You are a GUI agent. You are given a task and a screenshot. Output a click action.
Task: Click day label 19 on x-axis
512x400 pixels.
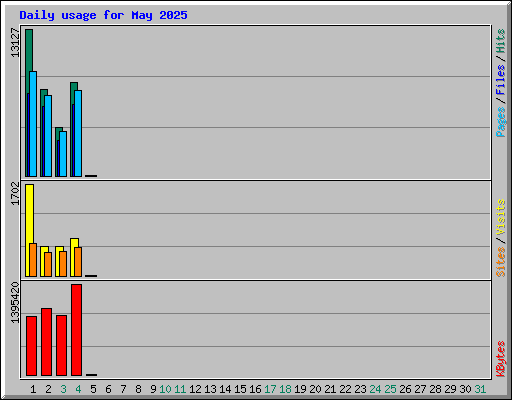point(300,389)
